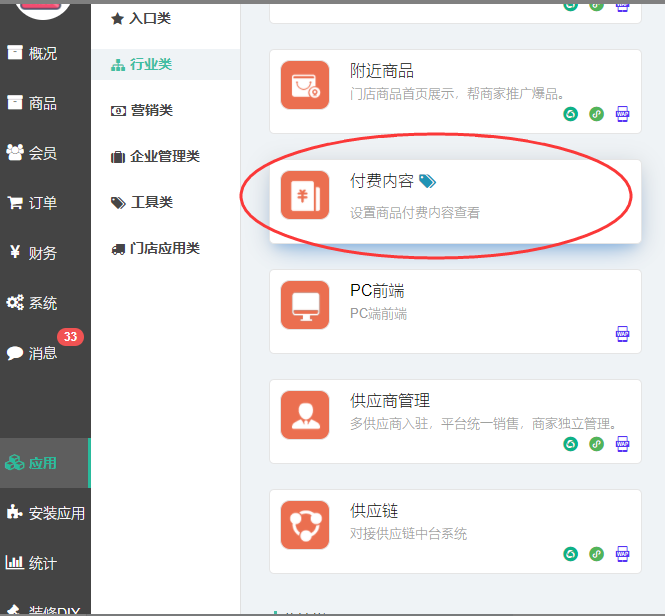Click the 33 unread messages badge
The width and height of the screenshot is (665, 616).
pos(70,337)
